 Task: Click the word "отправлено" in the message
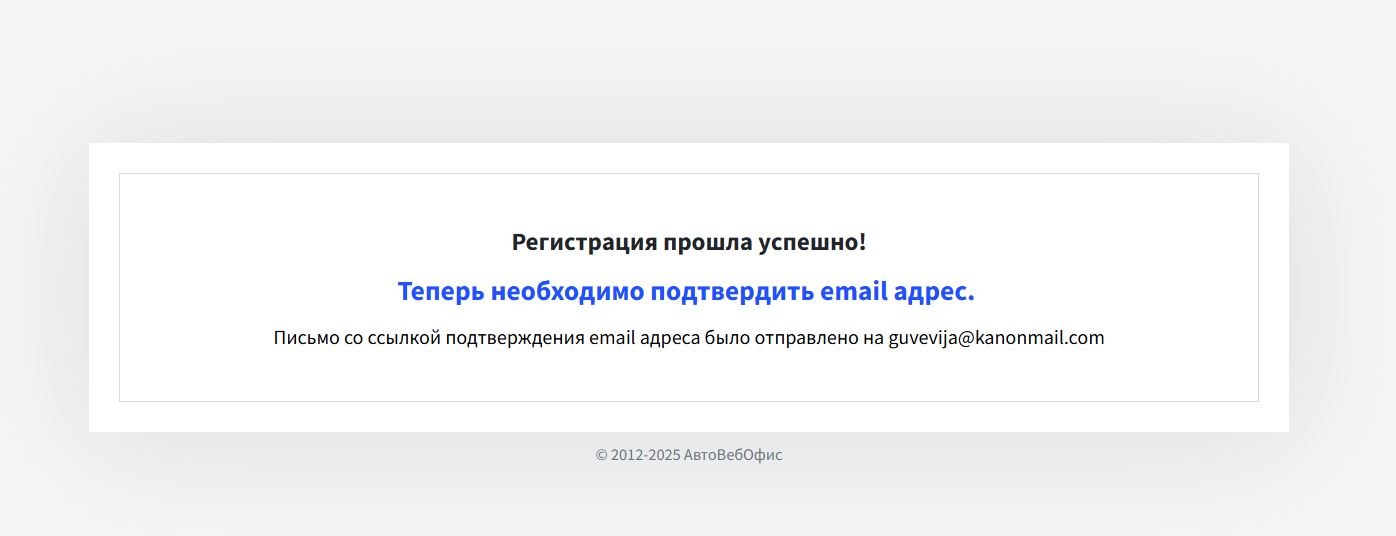(x=805, y=338)
